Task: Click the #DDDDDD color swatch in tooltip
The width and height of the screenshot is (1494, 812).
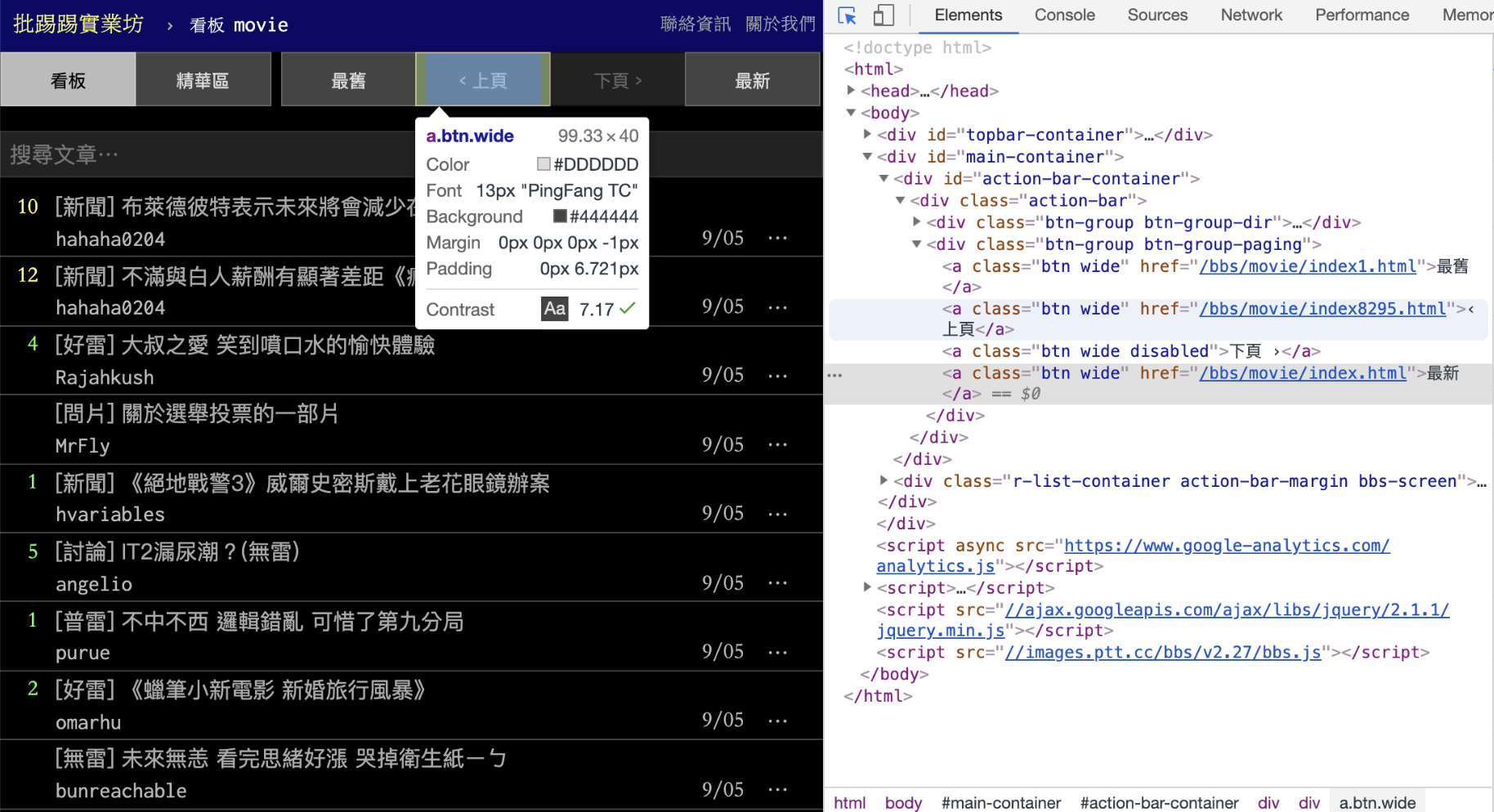Action: 543,164
